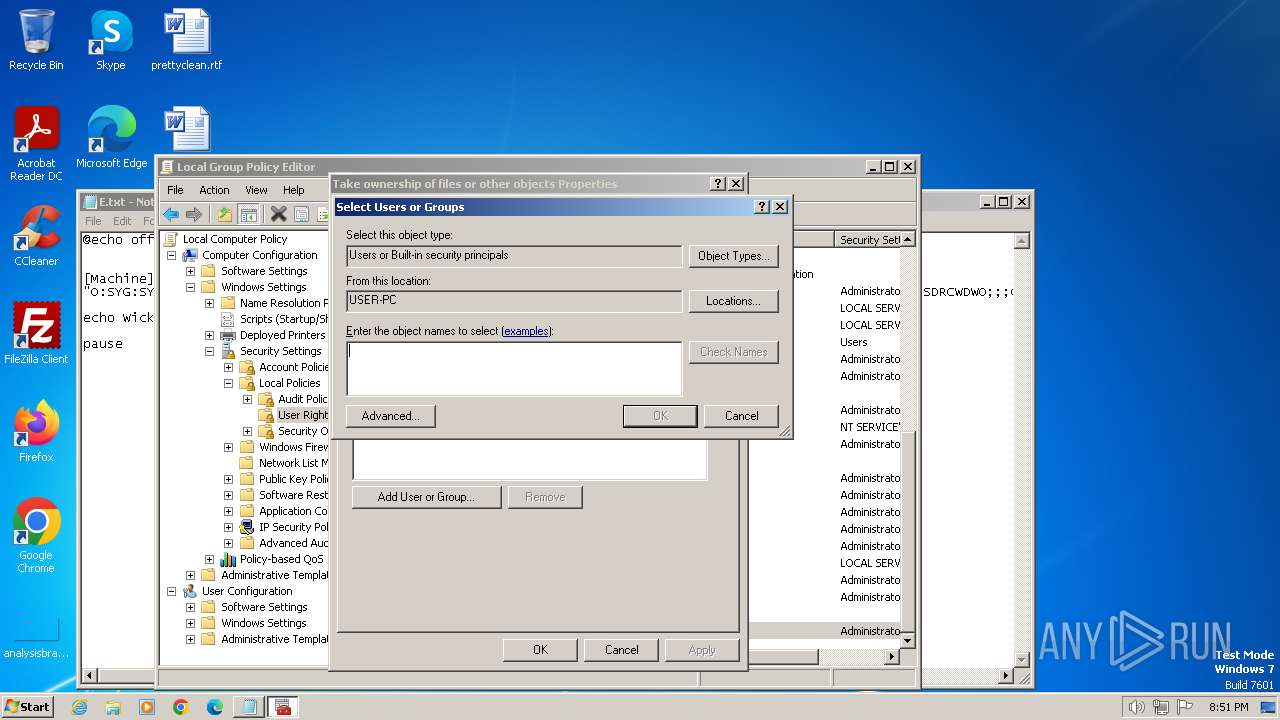
Task: Switch to Group Policy Editor taskbar button
Action: [x=282, y=707]
